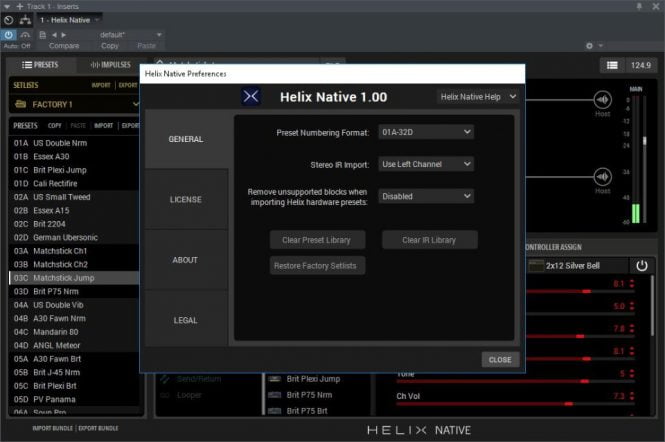Expand the arrow next to the settings gear
Screen dimensions: 665x442
[601, 45]
